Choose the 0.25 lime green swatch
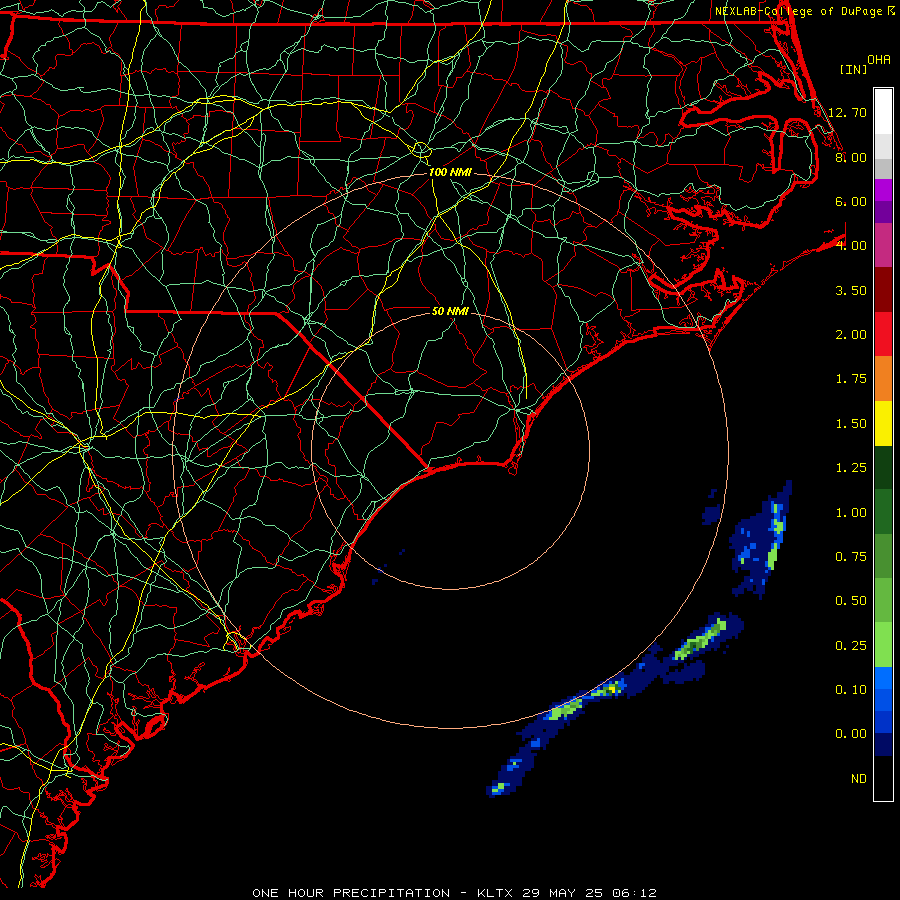900x900 pixels. point(883,645)
